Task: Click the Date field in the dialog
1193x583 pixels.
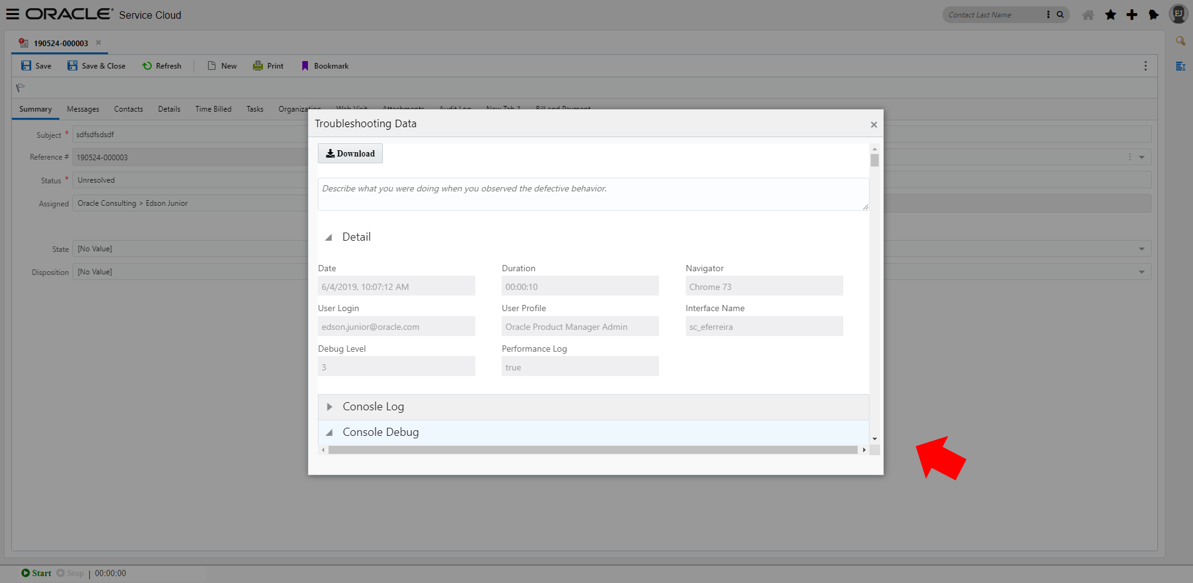Action: click(396, 286)
